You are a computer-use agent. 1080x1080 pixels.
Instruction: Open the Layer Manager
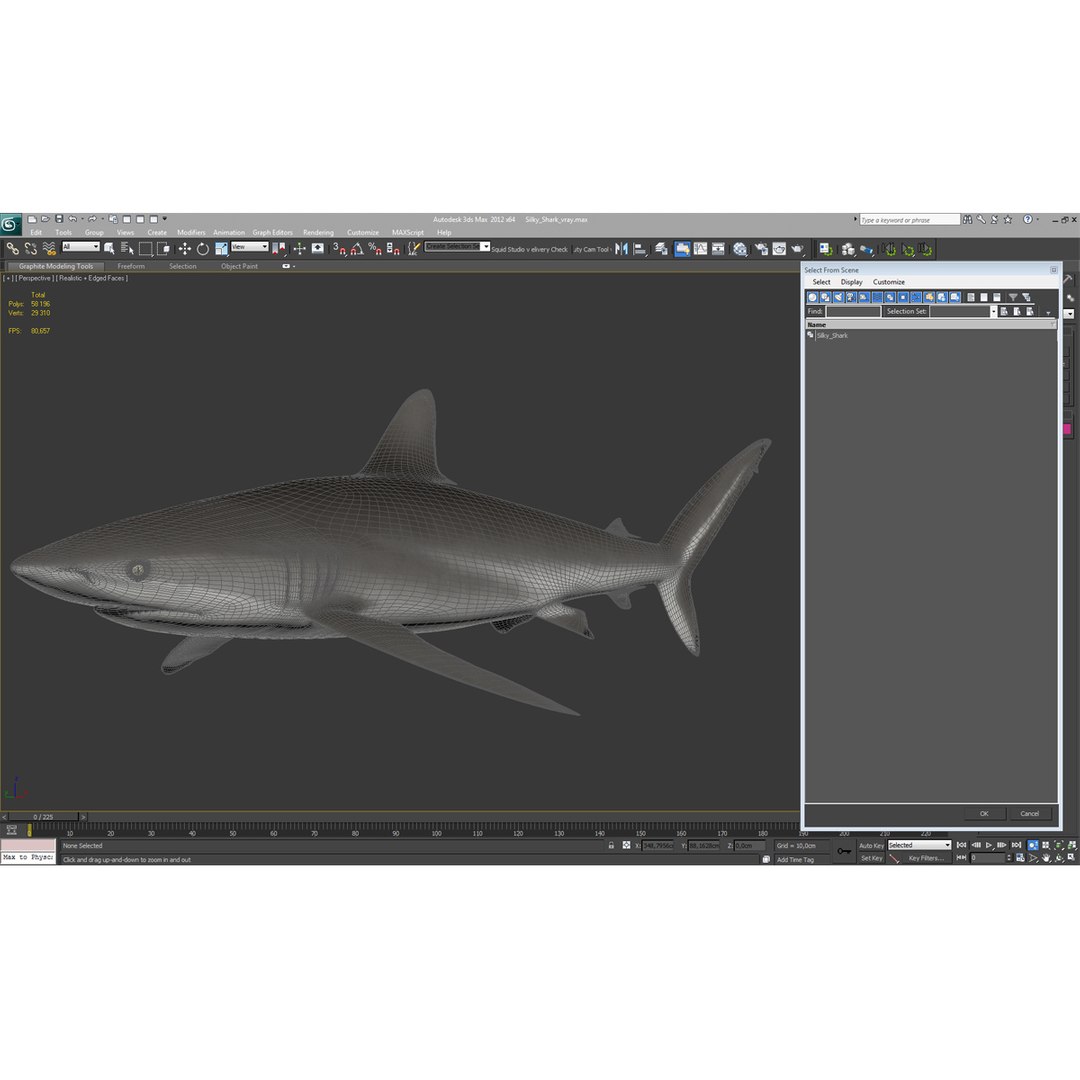click(661, 249)
